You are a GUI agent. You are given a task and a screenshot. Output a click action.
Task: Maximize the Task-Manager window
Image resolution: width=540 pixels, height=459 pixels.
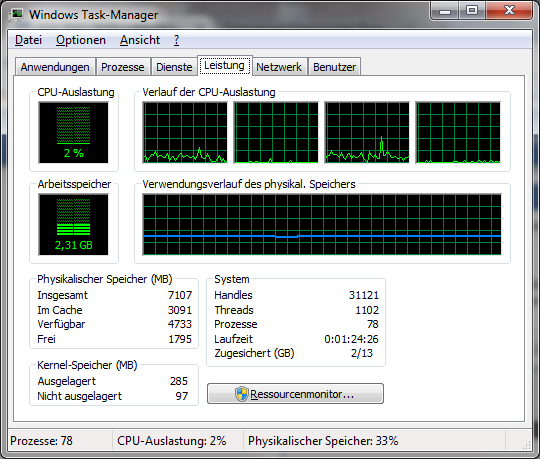[472, 11]
